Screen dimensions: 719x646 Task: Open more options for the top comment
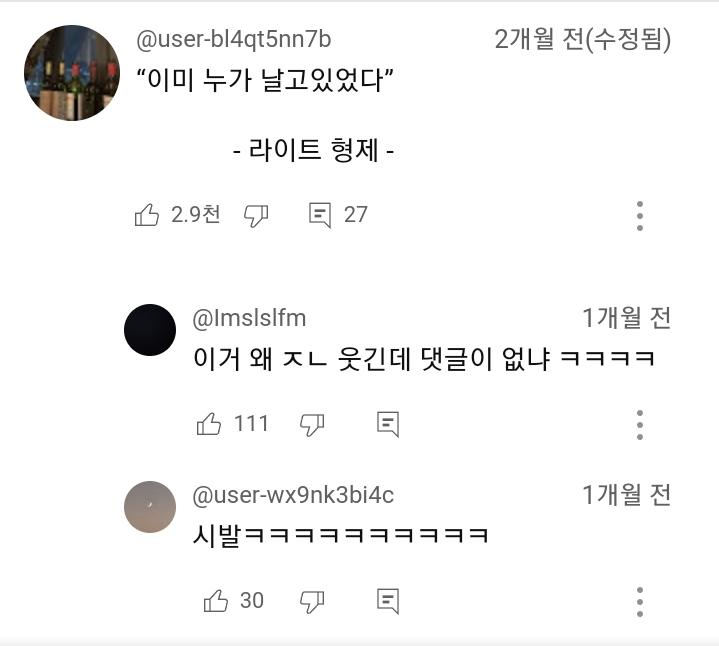tap(639, 215)
